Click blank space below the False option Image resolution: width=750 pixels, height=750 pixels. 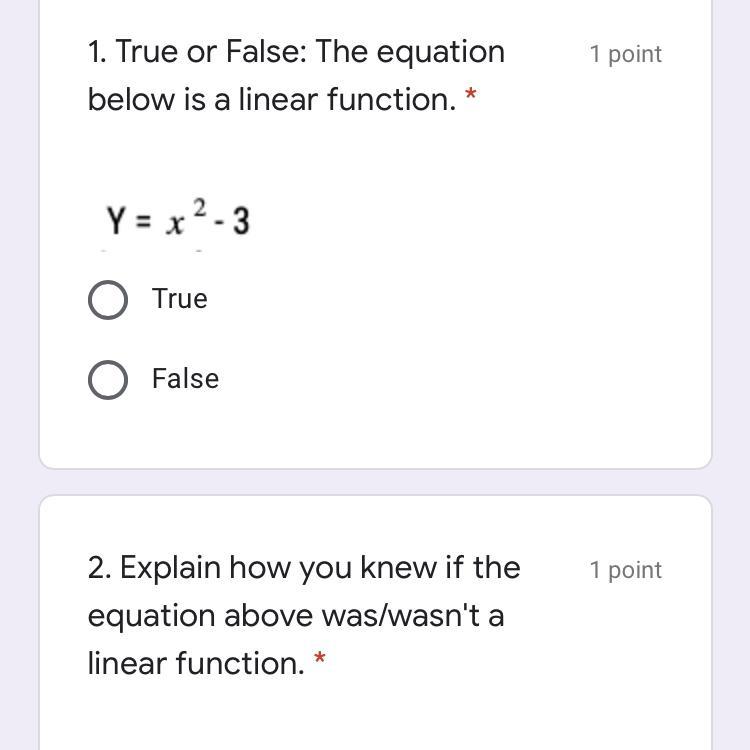tap(375, 432)
